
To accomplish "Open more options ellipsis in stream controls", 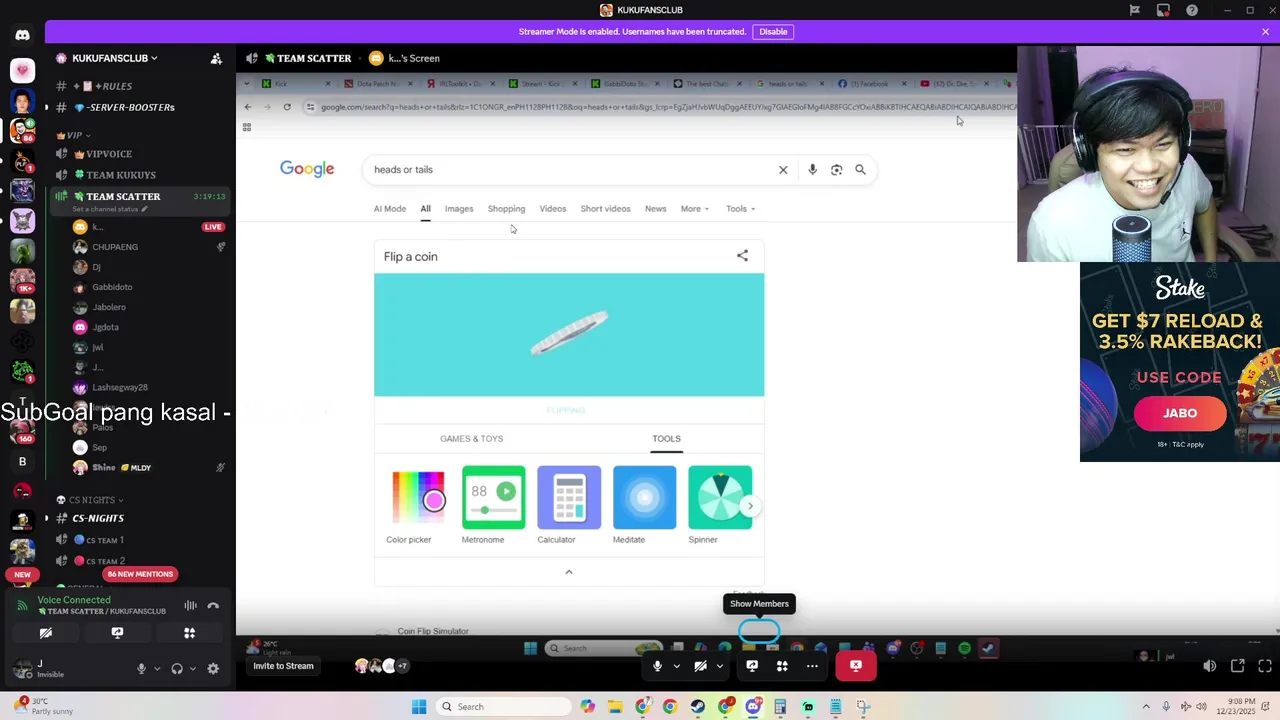I will pyautogui.click(x=812, y=666).
